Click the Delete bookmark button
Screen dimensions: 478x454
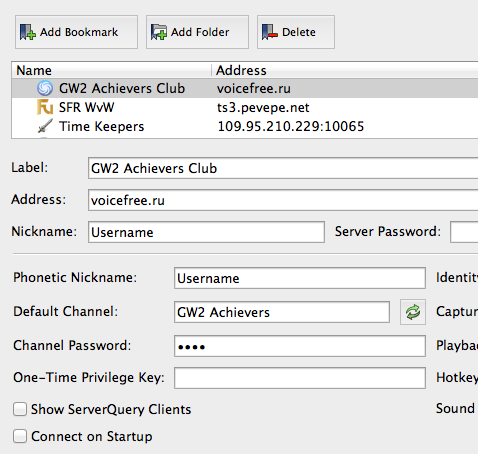[x=296, y=32]
